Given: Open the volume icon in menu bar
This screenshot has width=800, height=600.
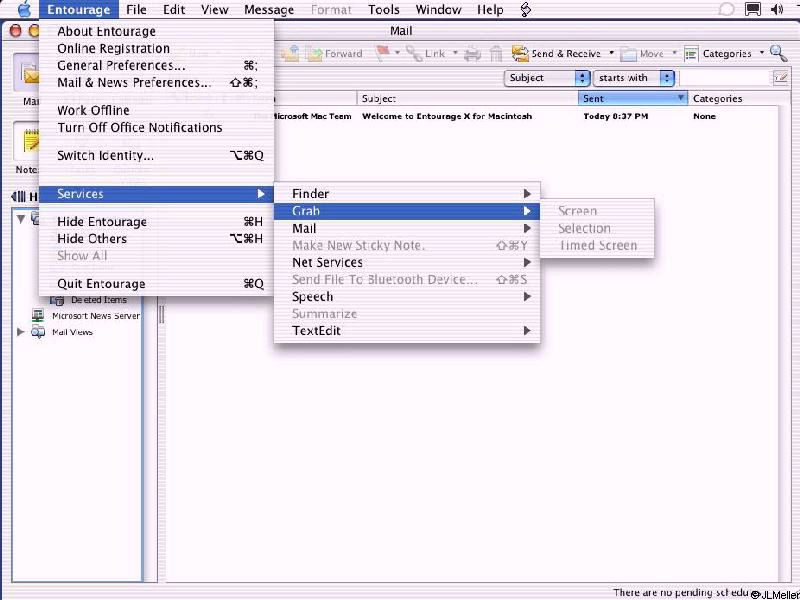Looking at the screenshot, I should tap(777, 10).
